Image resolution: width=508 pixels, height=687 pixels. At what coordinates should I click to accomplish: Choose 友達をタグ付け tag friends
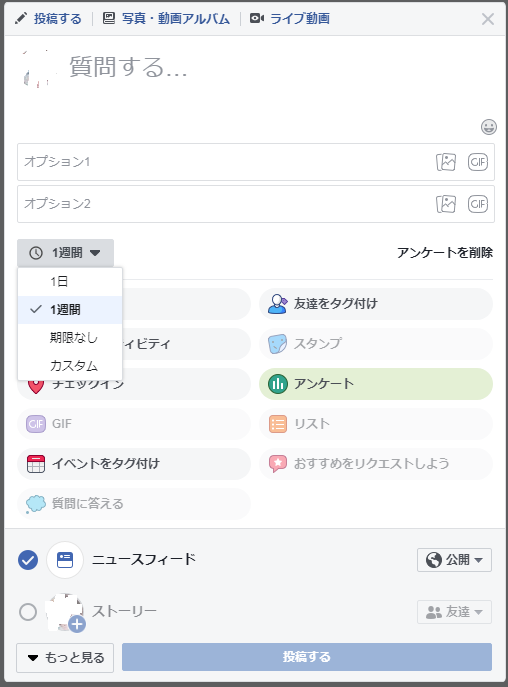pos(376,304)
